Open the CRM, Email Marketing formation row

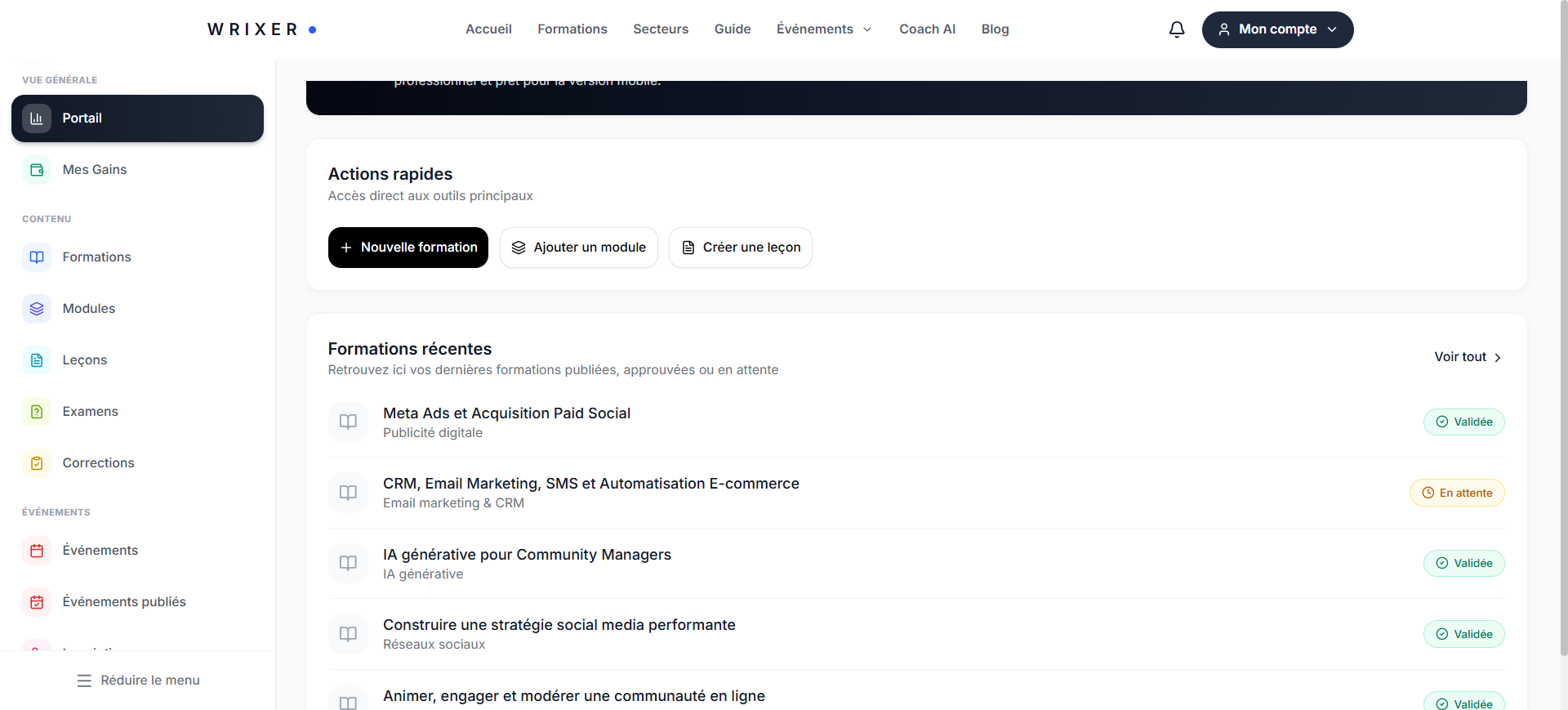click(x=916, y=493)
